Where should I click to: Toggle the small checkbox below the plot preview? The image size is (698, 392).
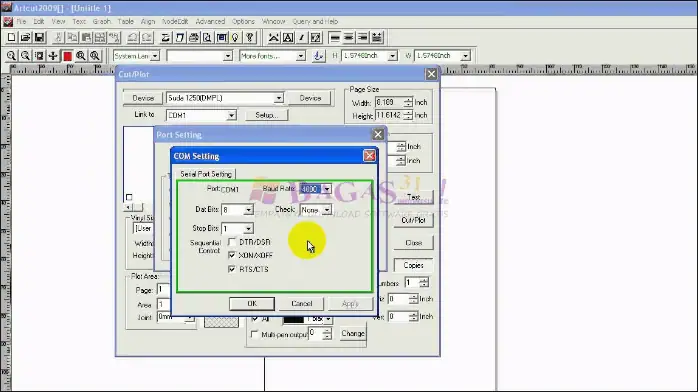[129, 197]
